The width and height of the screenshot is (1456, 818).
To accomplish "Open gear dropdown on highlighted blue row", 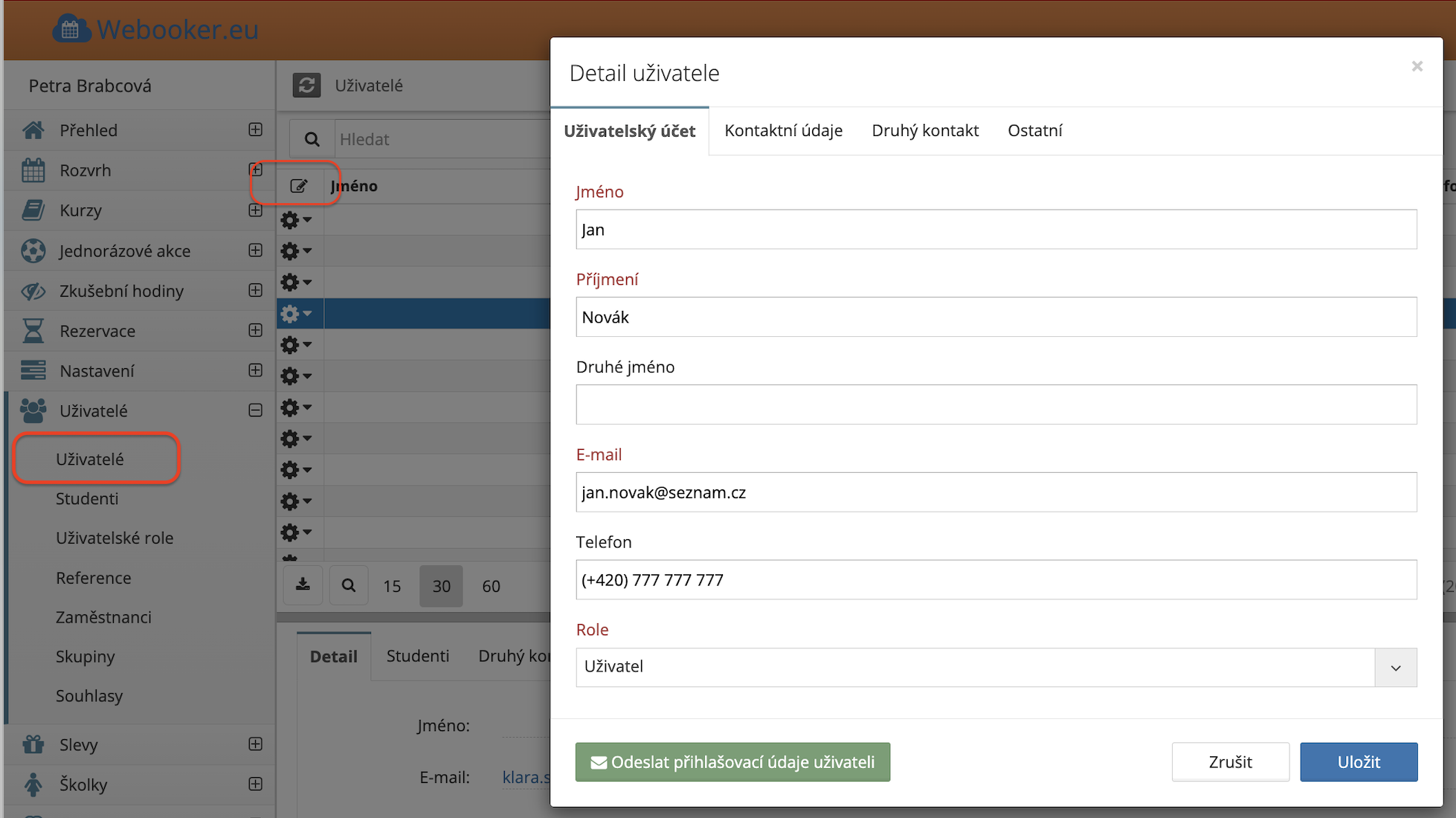I will (295, 314).
